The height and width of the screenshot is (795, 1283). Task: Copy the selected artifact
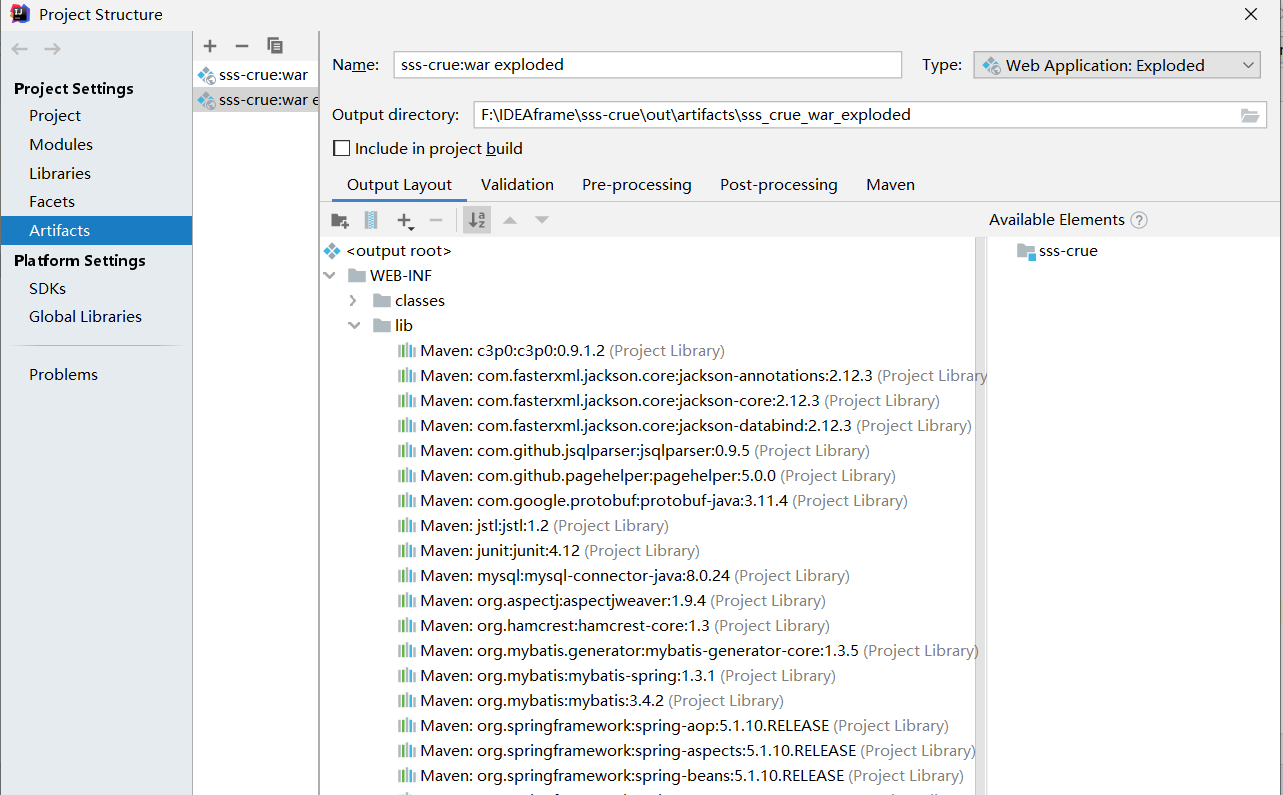pyautogui.click(x=275, y=46)
